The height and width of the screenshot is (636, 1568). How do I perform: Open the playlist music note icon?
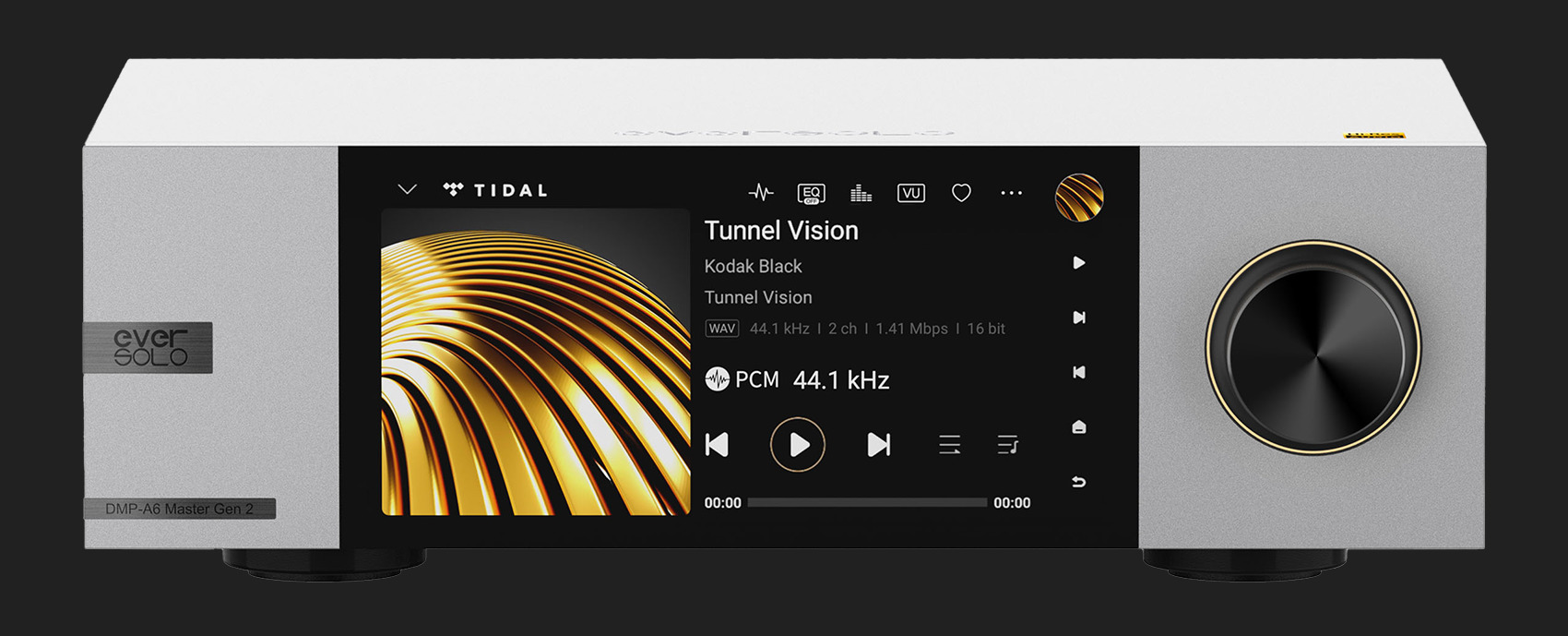[x=1007, y=445]
